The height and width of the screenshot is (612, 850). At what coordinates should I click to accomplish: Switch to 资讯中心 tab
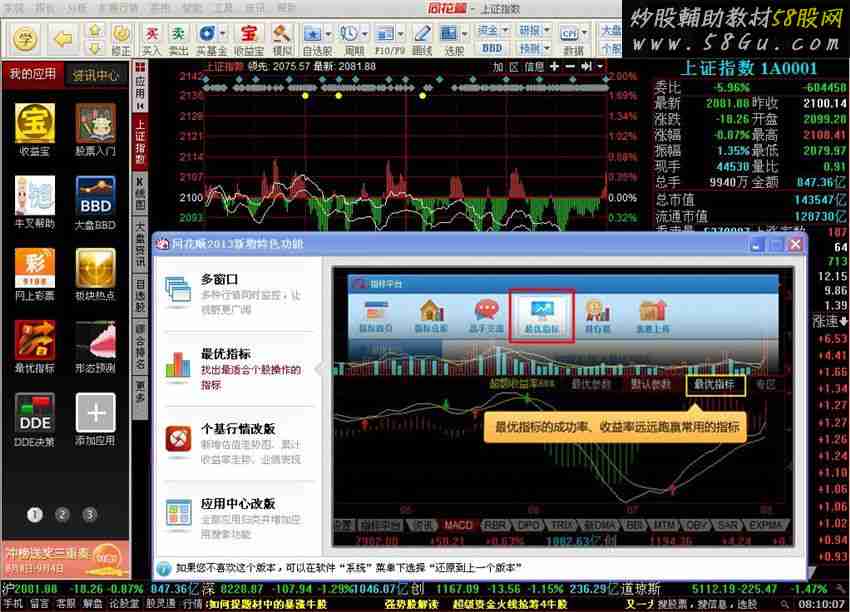[95, 75]
